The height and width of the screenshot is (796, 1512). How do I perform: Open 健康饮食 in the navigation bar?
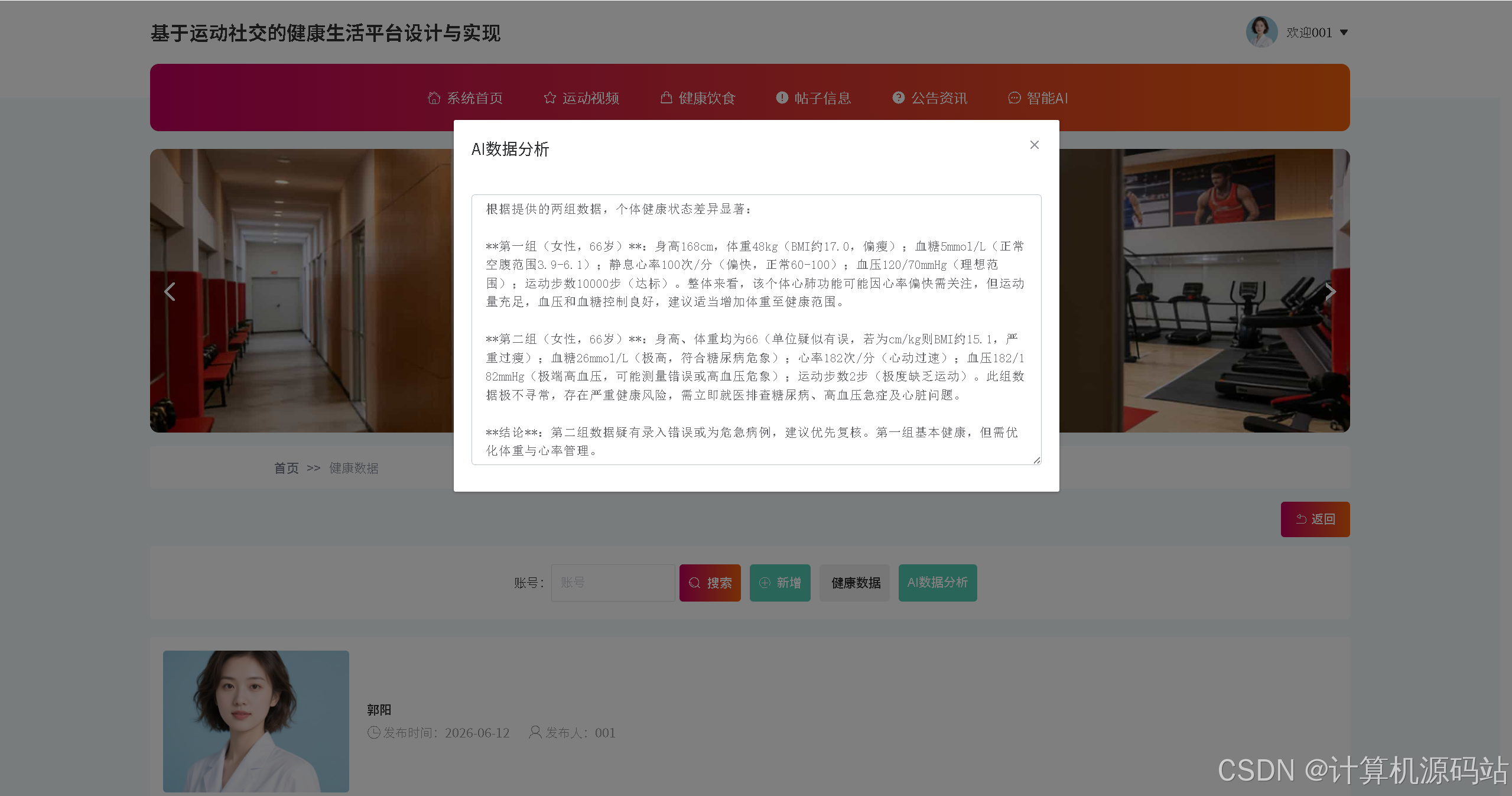(x=698, y=98)
